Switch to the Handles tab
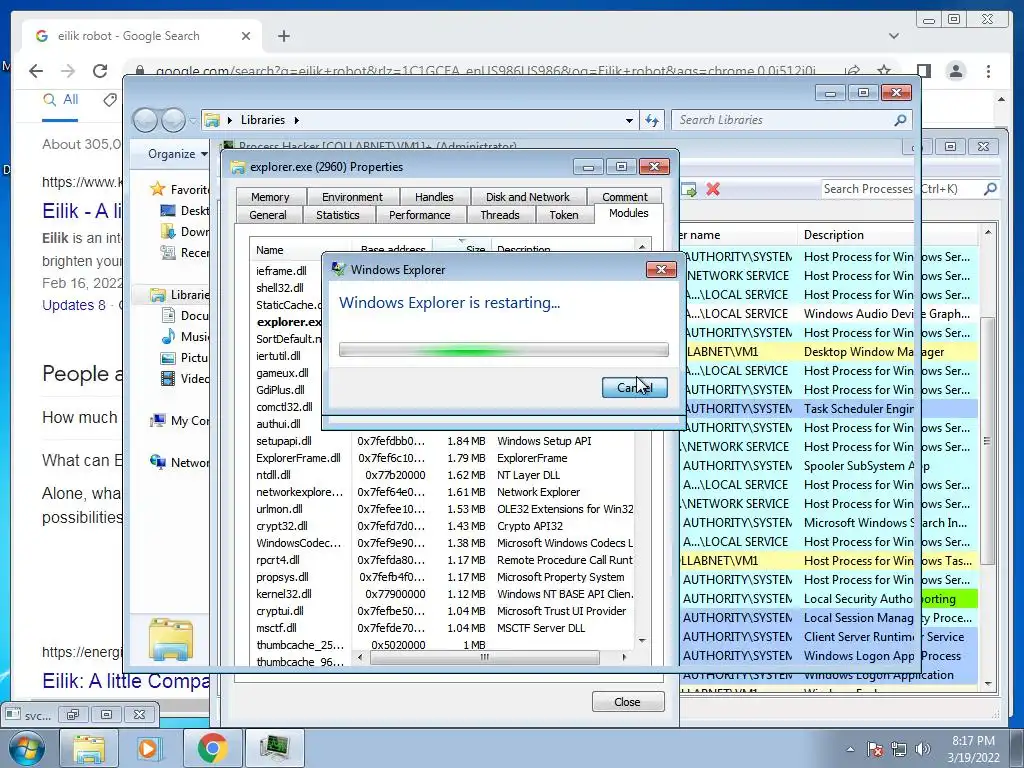1024x768 pixels. coord(434,197)
